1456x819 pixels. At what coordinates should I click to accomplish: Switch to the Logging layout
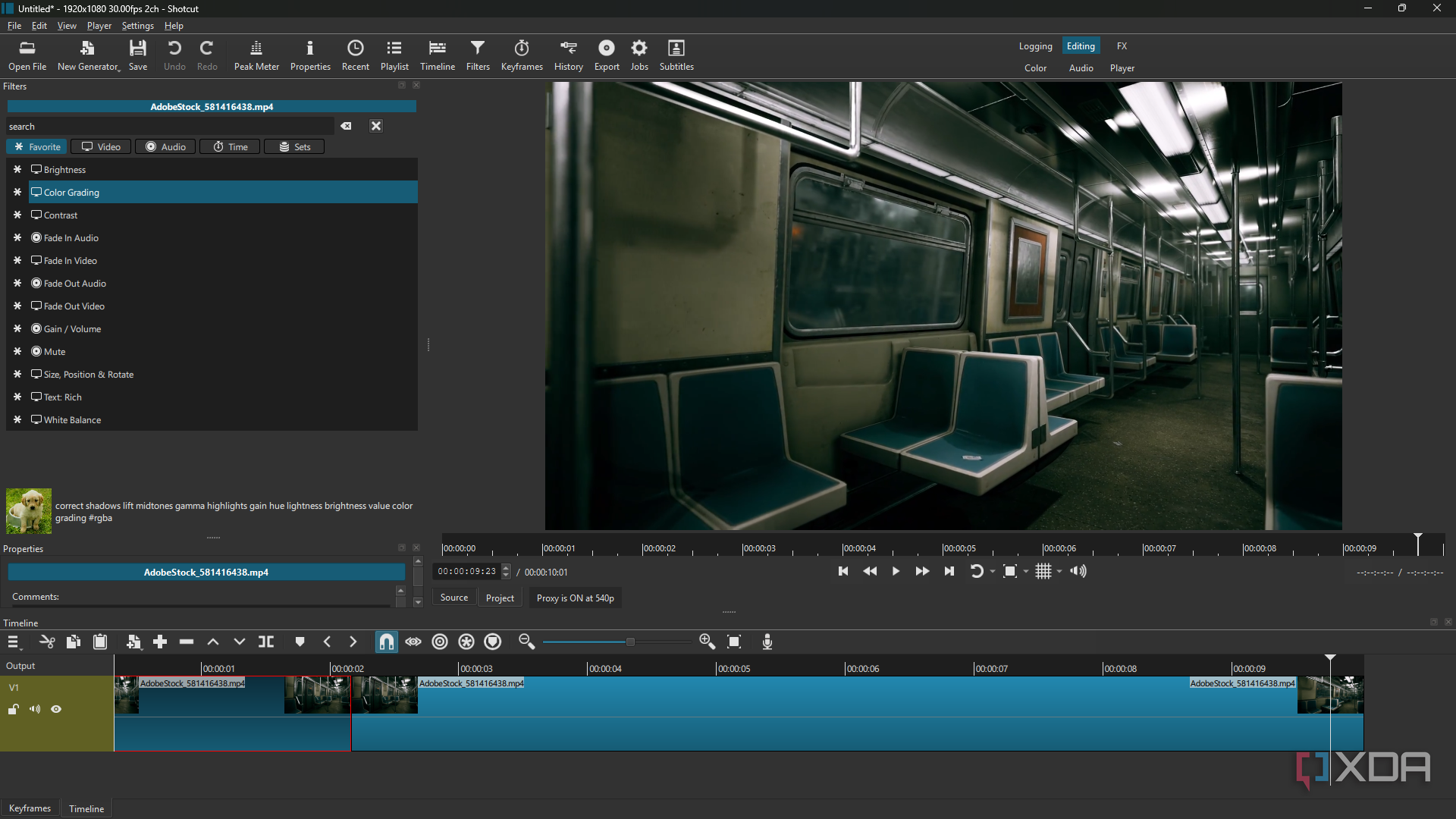click(1035, 46)
